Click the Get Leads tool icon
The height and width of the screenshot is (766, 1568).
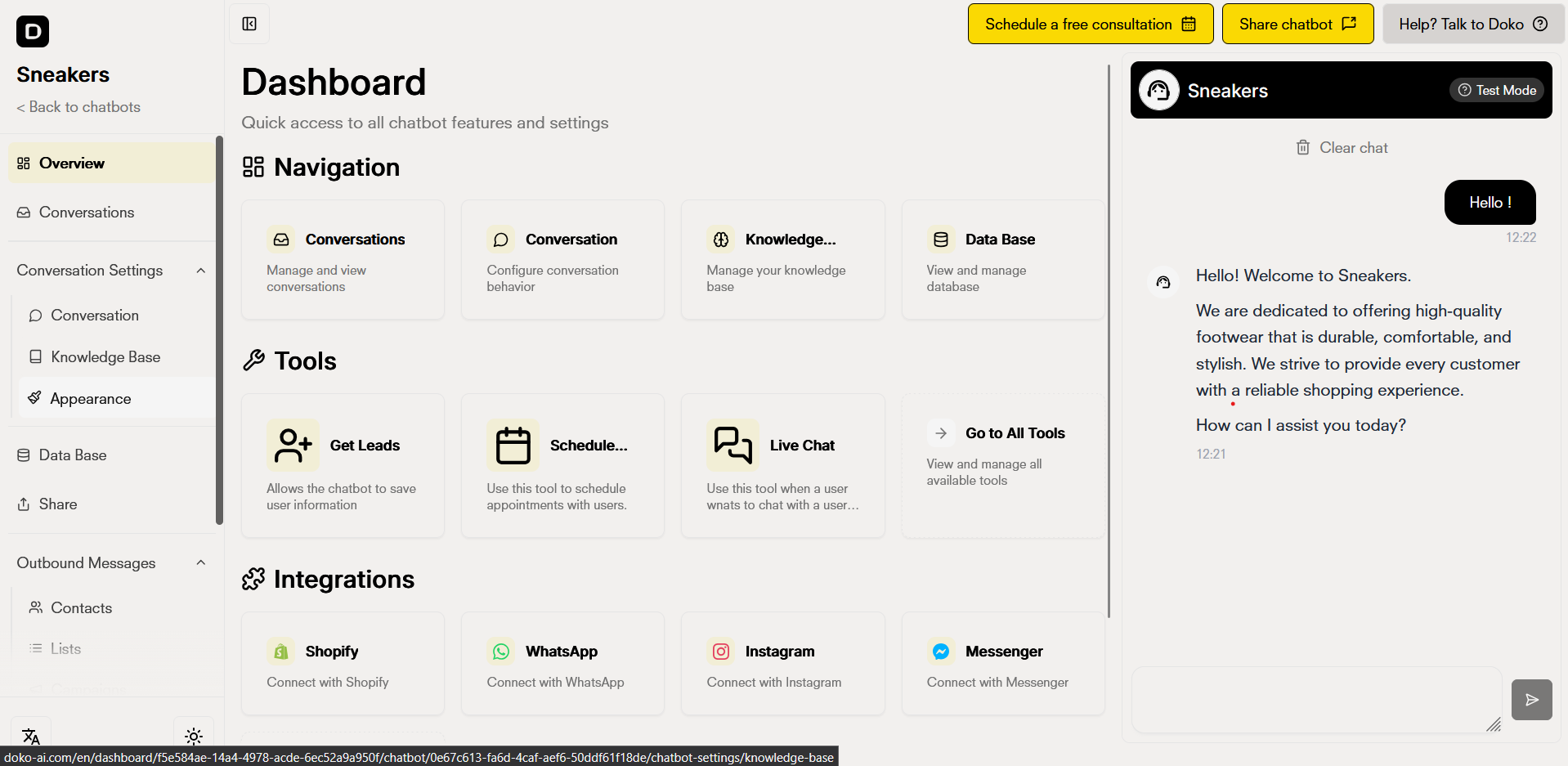tap(292, 445)
